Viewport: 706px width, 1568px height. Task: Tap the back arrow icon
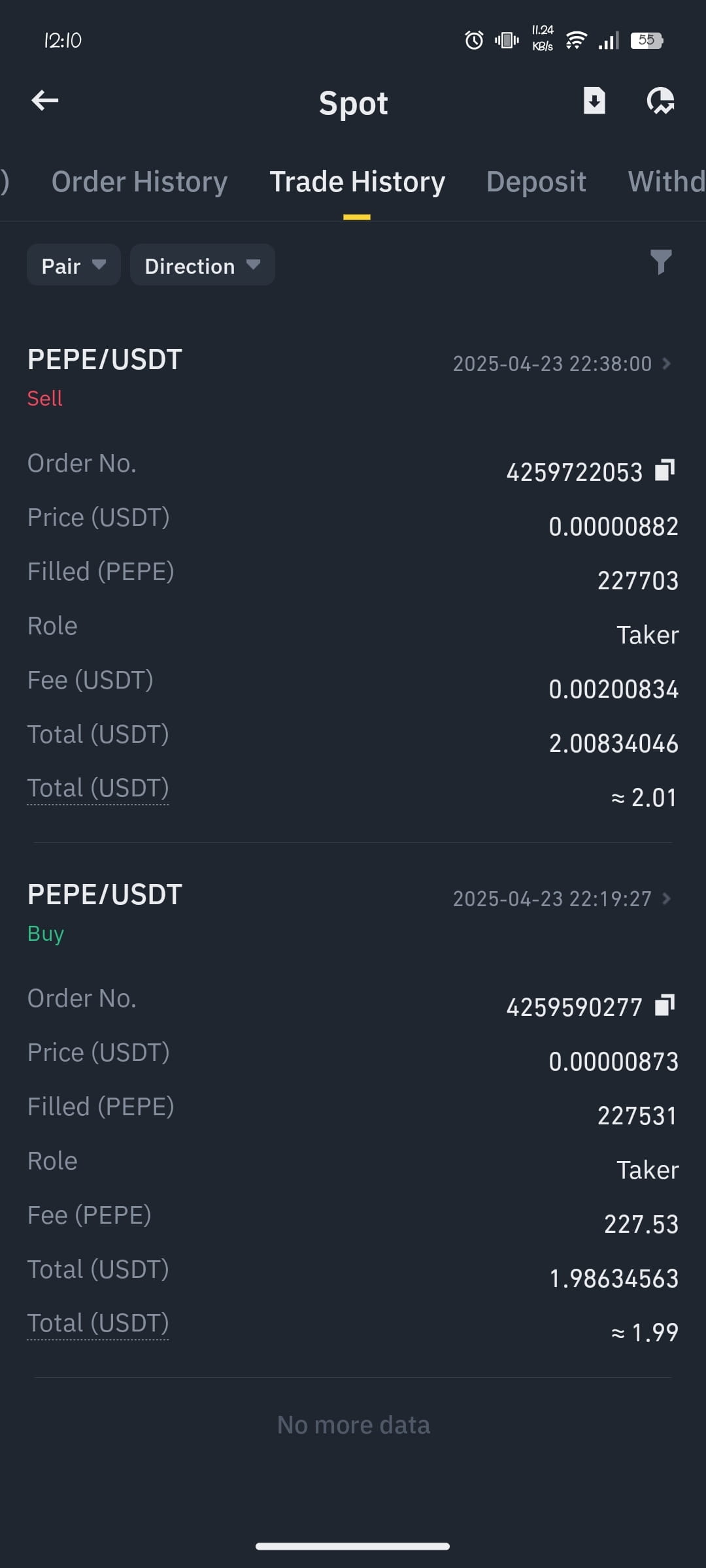pos(45,101)
